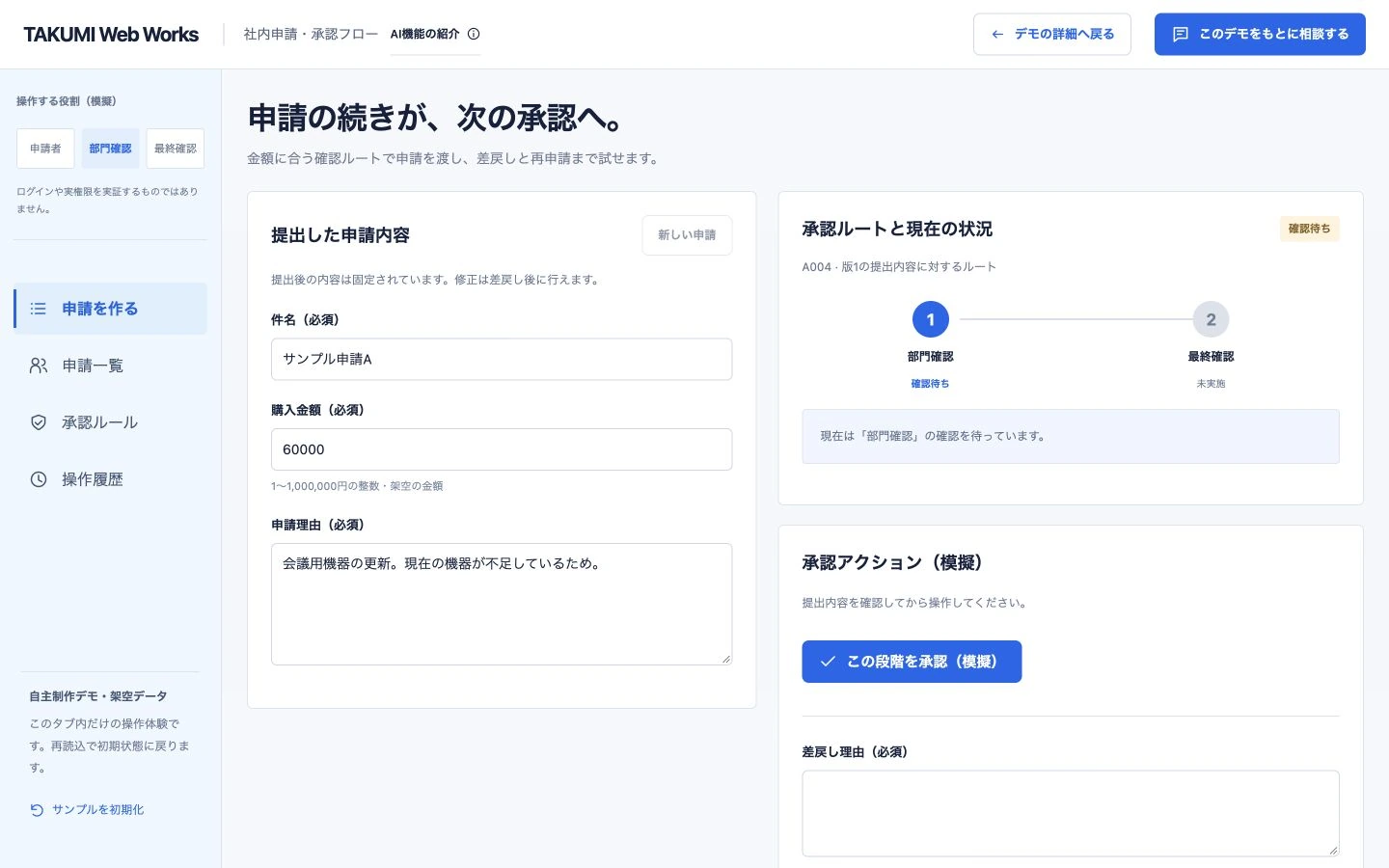
Task: Select the 部門確認 role
Action: [x=110, y=149]
